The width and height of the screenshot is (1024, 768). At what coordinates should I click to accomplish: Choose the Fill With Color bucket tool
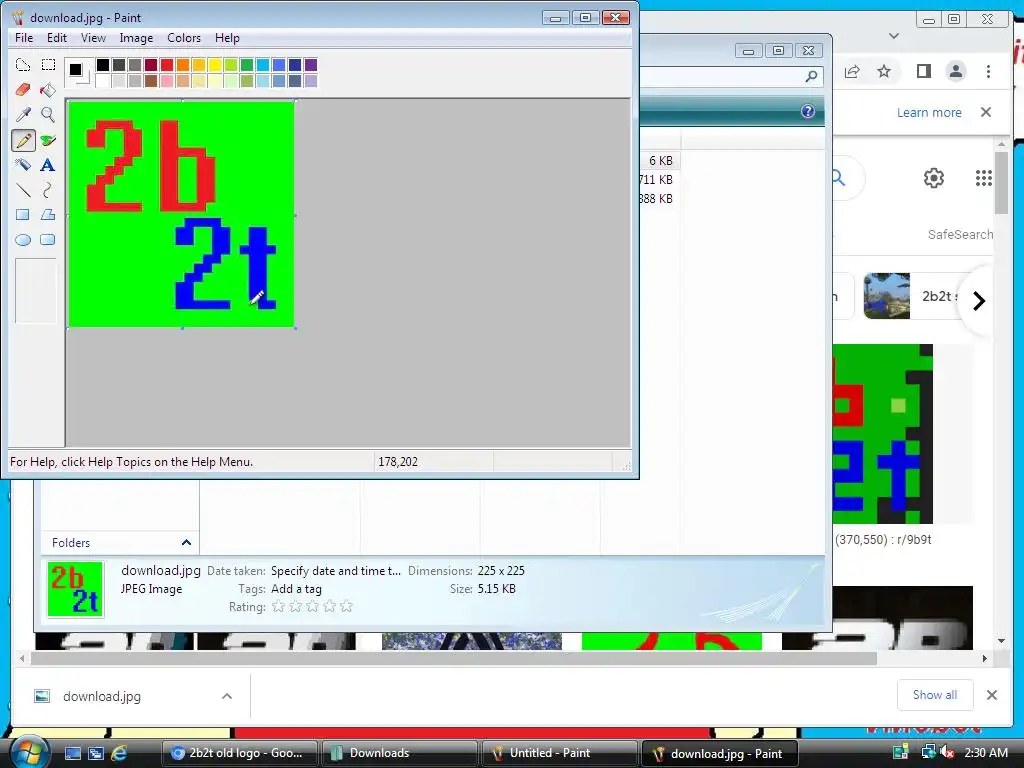(x=48, y=89)
